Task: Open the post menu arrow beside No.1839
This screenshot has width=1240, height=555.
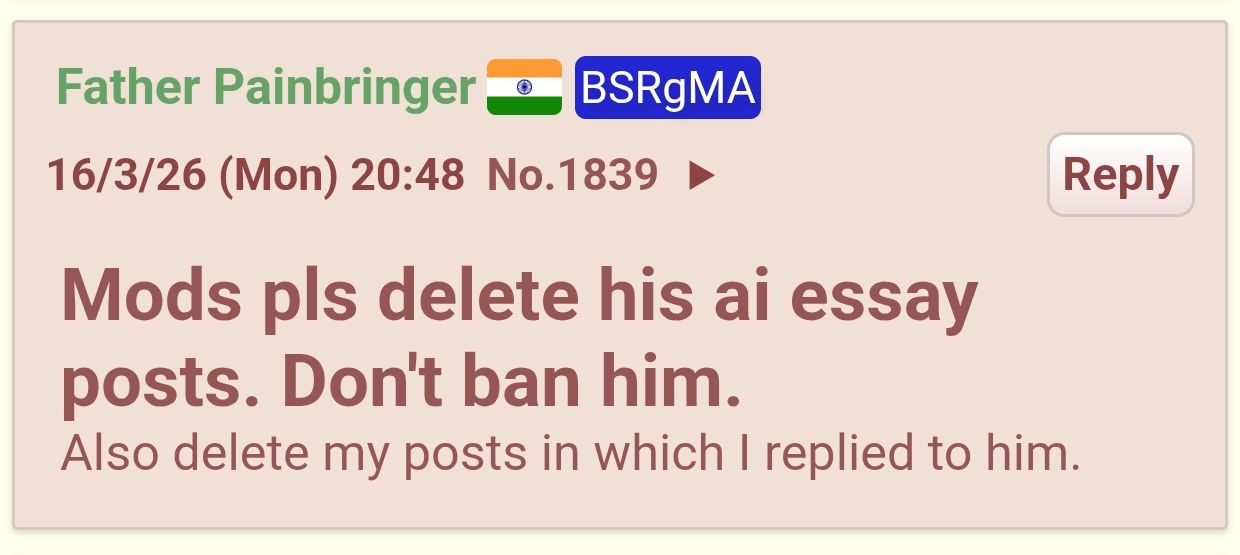Action: 702,176
